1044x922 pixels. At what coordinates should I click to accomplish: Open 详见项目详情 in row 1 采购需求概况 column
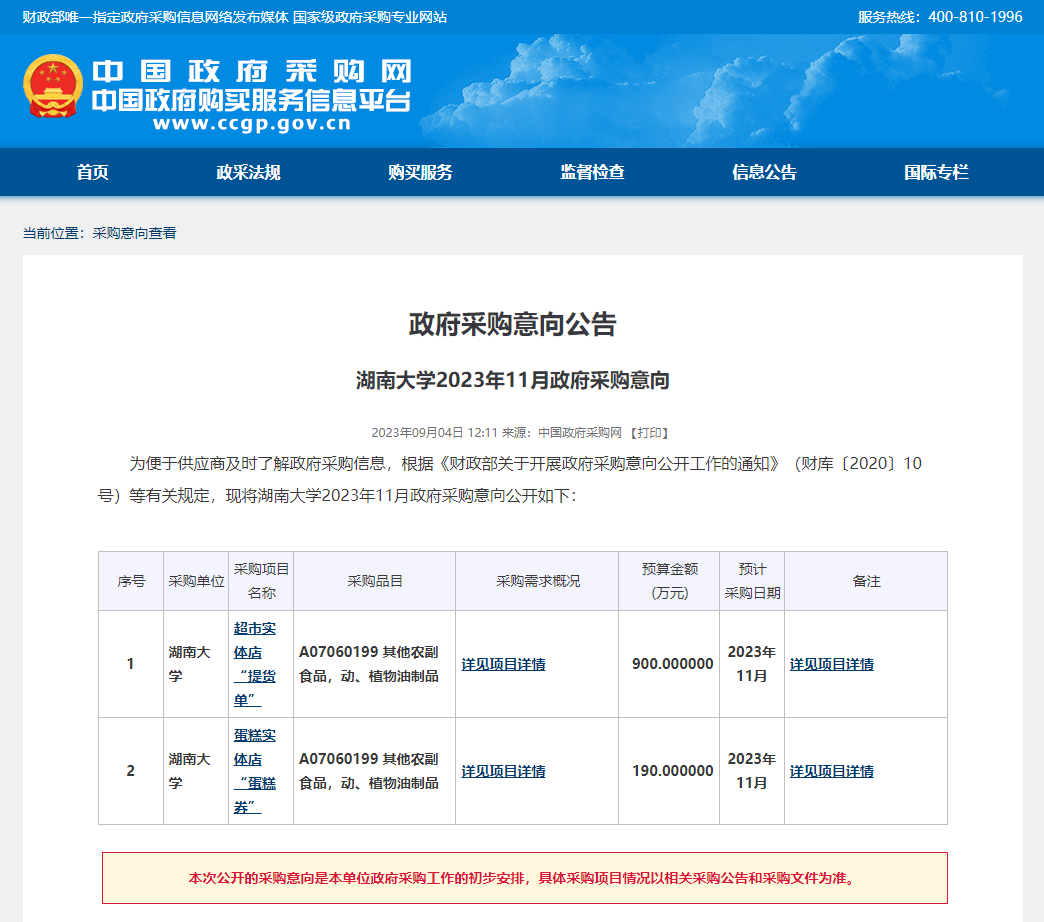[503, 664]
